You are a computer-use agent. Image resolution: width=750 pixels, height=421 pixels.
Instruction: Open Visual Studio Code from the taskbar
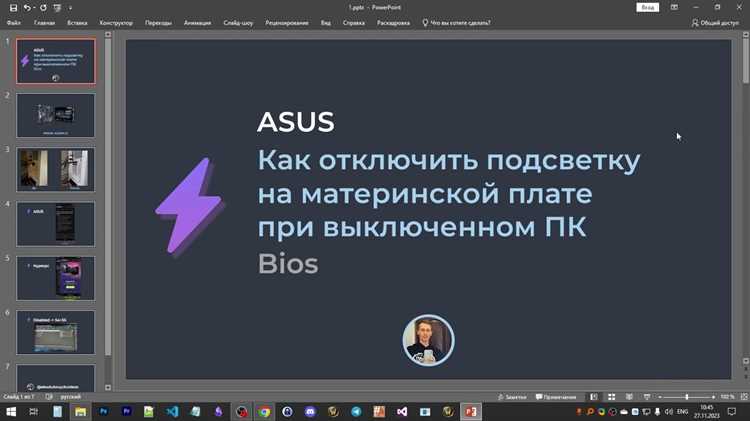[x=172, y=411]
